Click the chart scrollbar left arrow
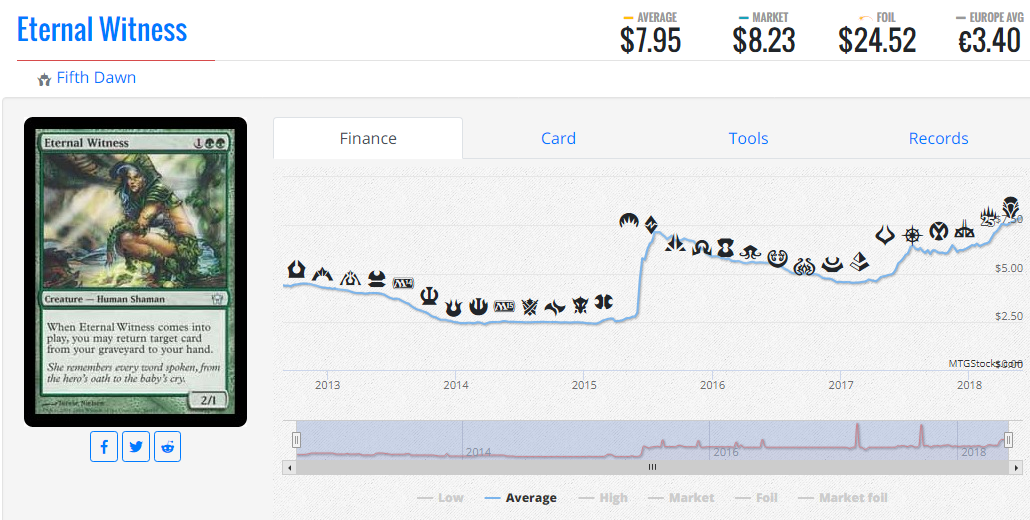 289,467
